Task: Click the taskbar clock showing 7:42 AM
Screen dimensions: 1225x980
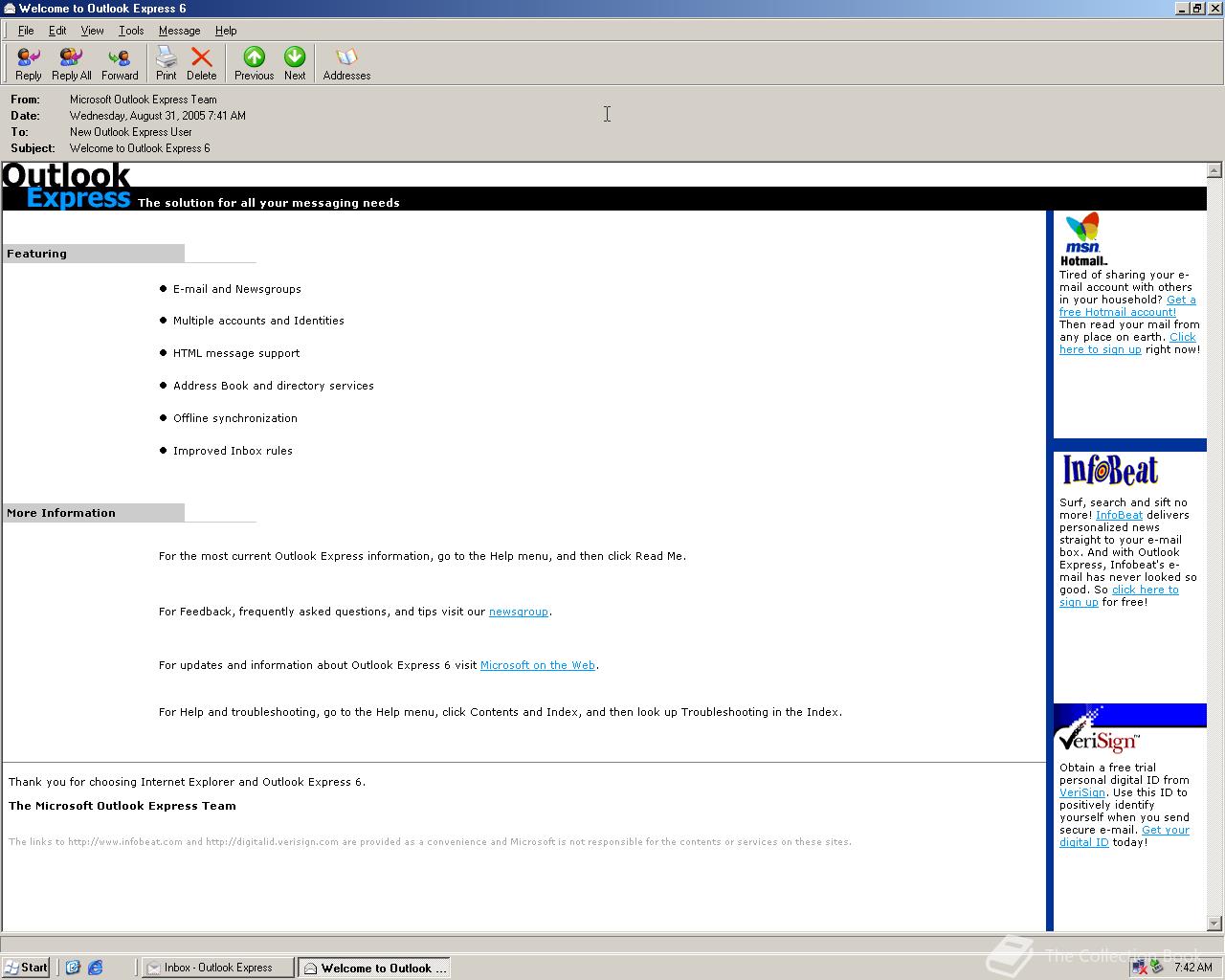Action: (1192, 968)
